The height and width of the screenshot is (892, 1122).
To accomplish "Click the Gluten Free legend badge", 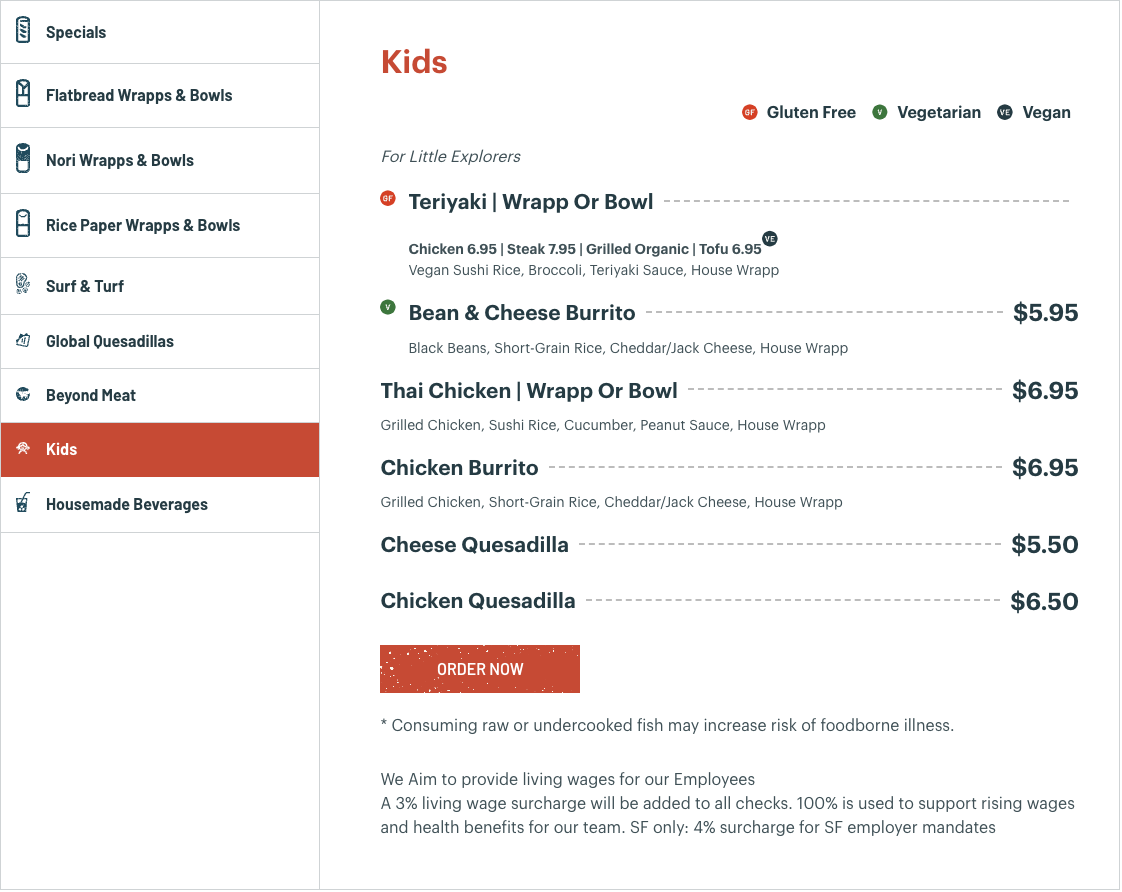I will pos(749,112).
